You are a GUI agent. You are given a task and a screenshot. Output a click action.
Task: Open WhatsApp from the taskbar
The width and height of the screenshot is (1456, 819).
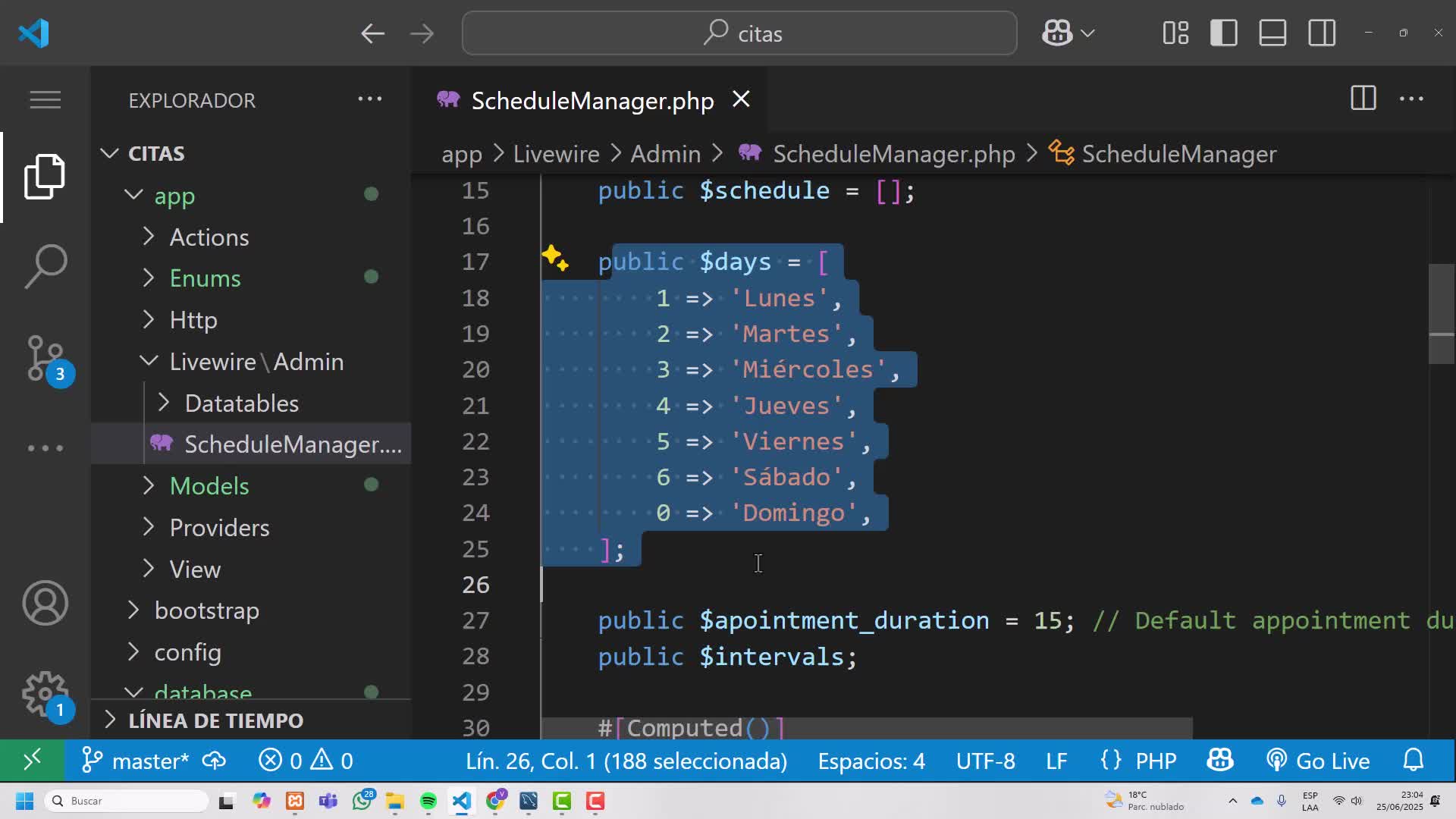coord(362,800)
